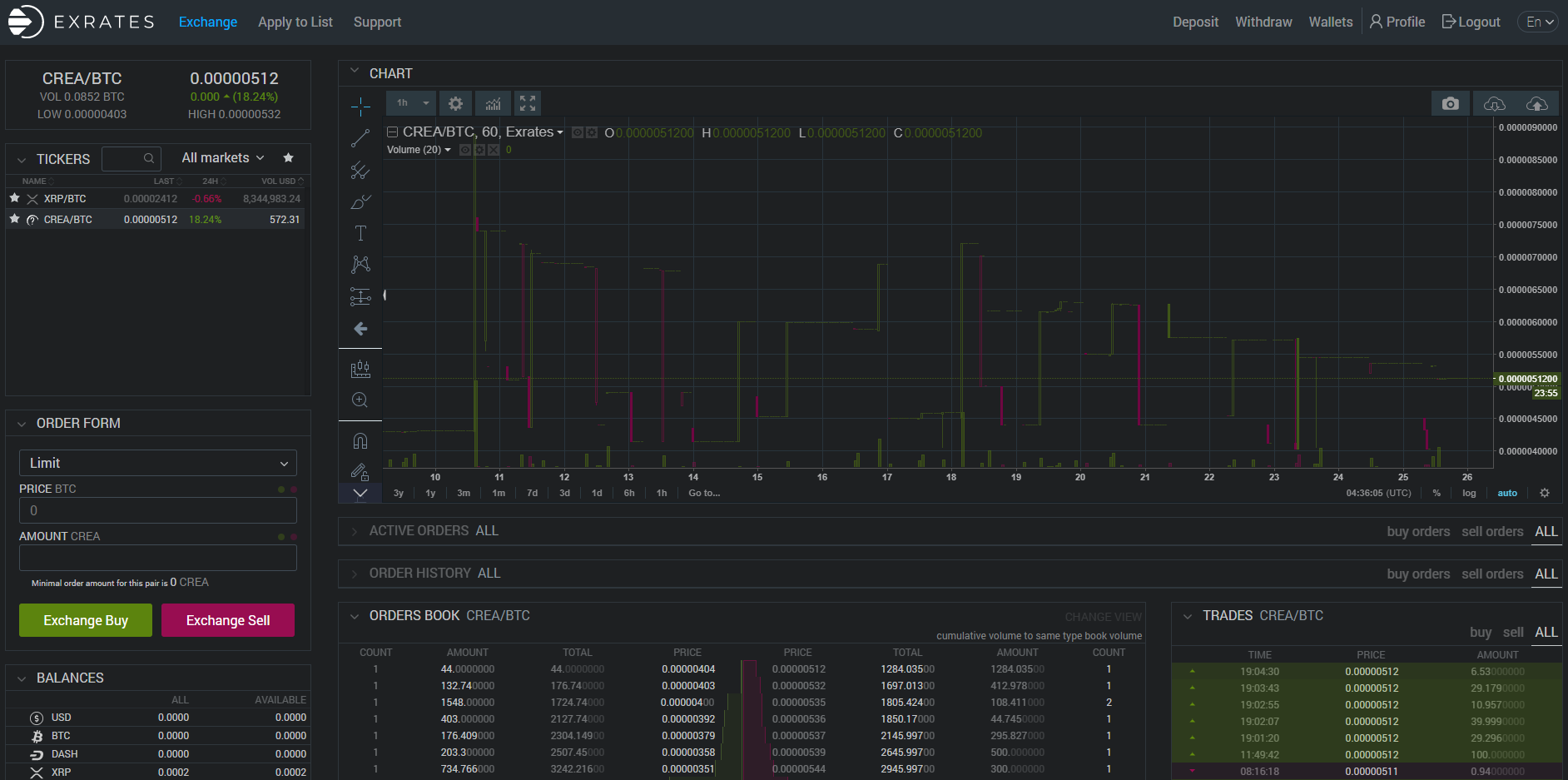This screenshot has height=780, width=1568.
Task: Toggle auto scale on chart
Action: 1507,493
